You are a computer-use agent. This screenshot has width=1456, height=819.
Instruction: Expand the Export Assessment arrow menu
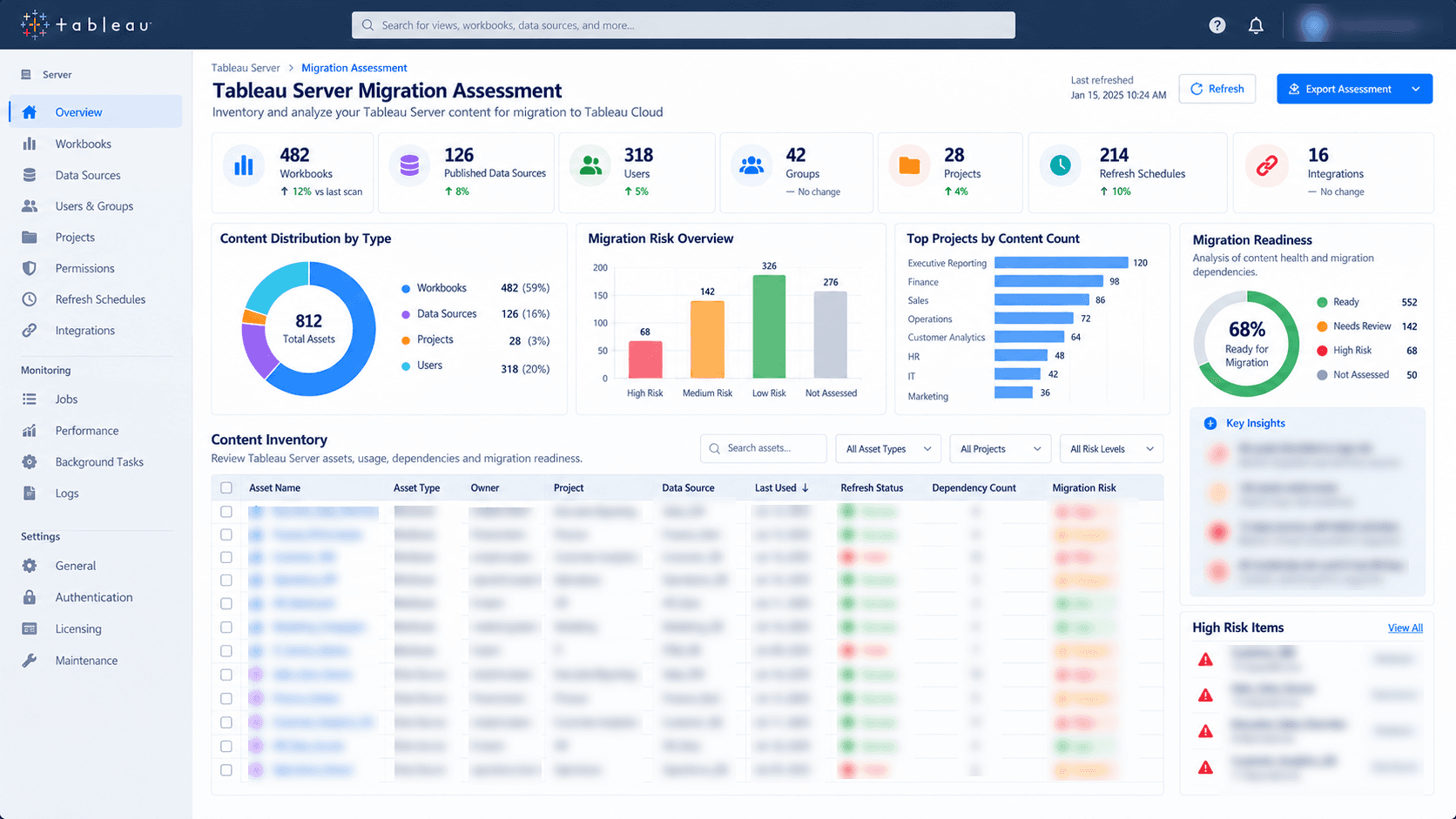pyautogui.click(x=1416, y=89)
